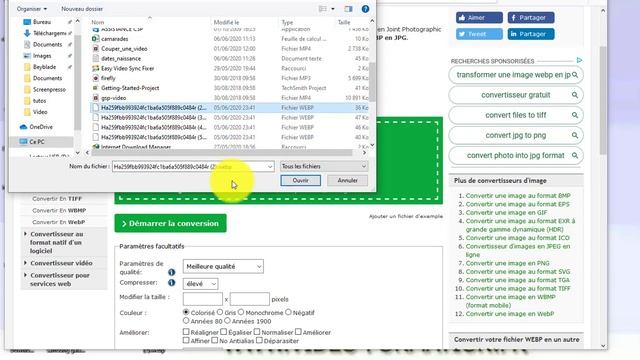Select the Années 1900 radio button
The image size is (640, 360).
click(x=227, y=321)
